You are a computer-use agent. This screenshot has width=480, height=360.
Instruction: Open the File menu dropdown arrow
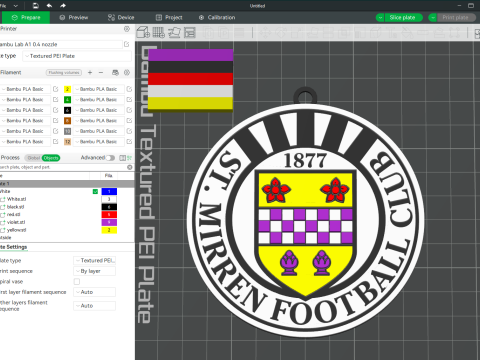tap(16, 6)
